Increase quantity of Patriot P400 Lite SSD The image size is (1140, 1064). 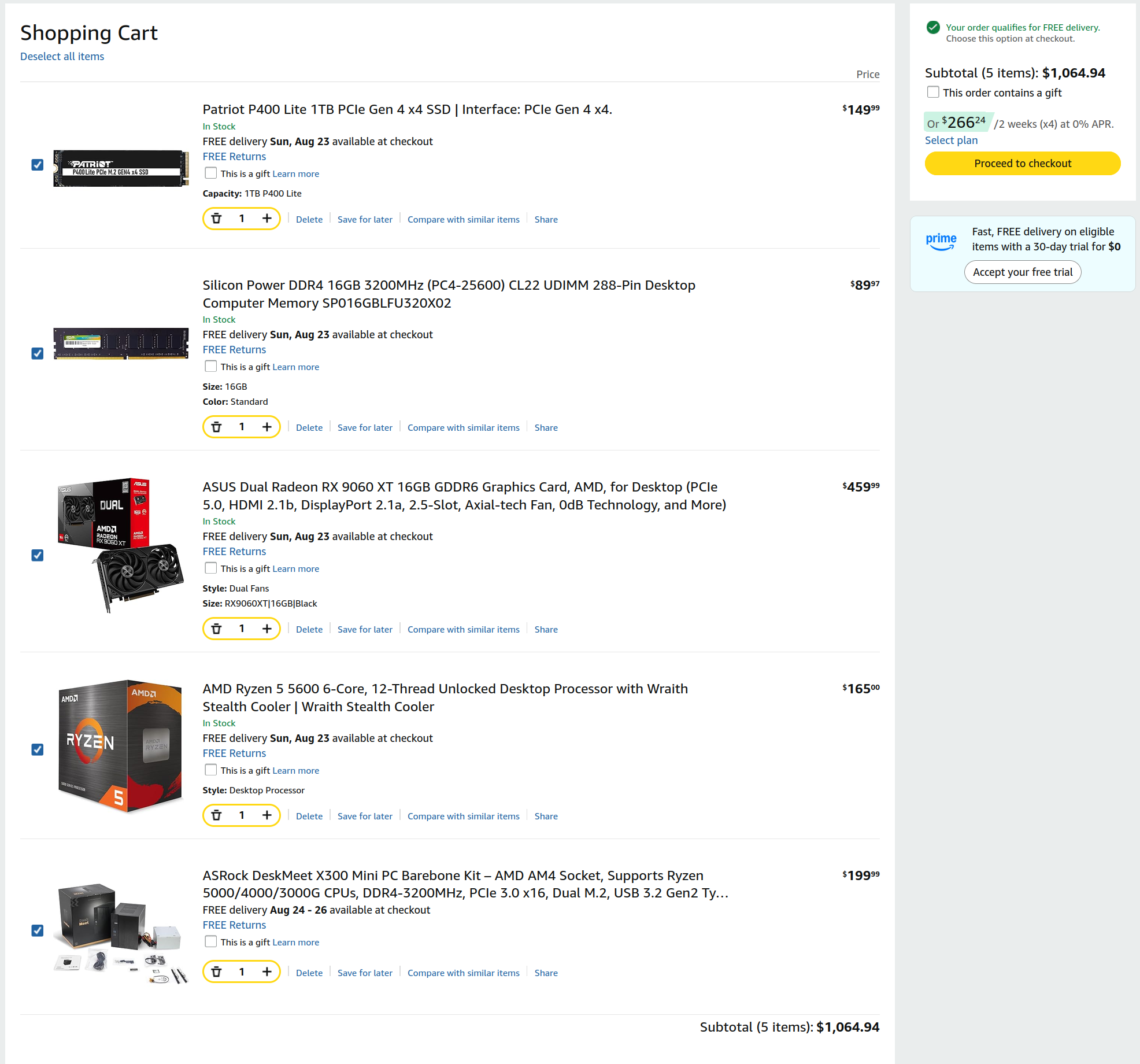tap(267, 219)
